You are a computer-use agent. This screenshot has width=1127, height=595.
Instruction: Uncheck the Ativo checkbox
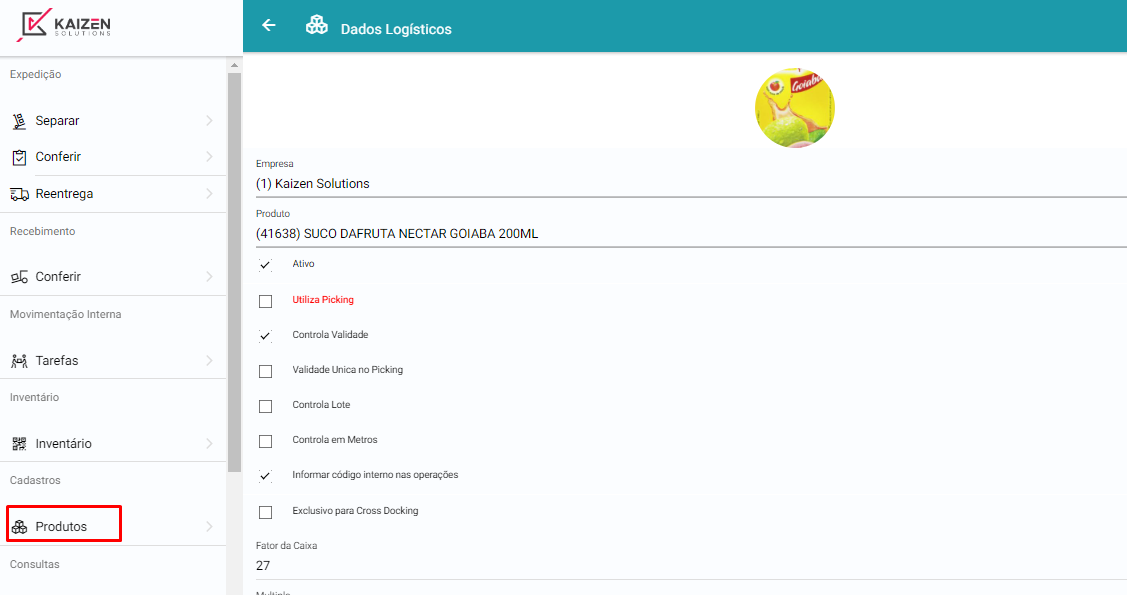(265, 265)
